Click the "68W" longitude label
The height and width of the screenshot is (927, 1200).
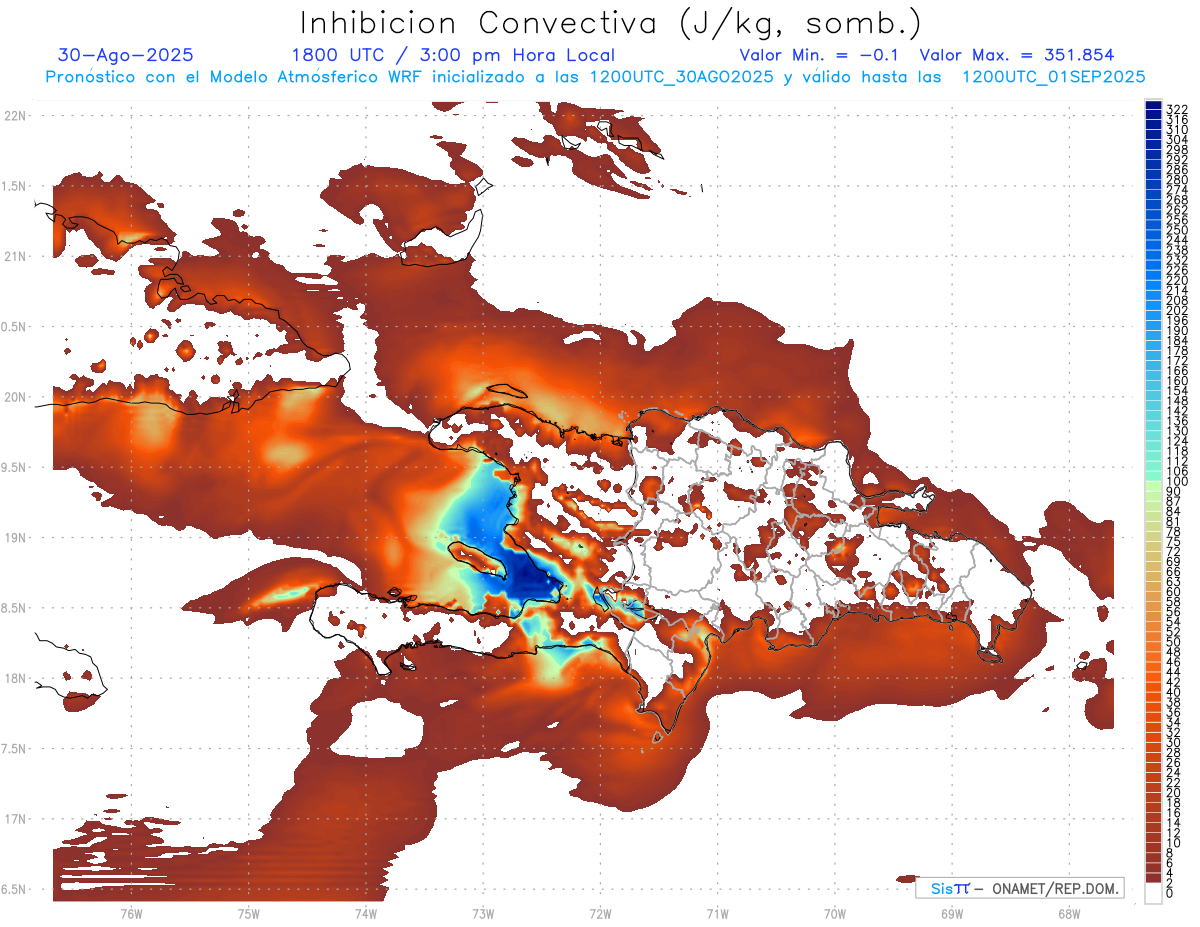click(1069, 913)
